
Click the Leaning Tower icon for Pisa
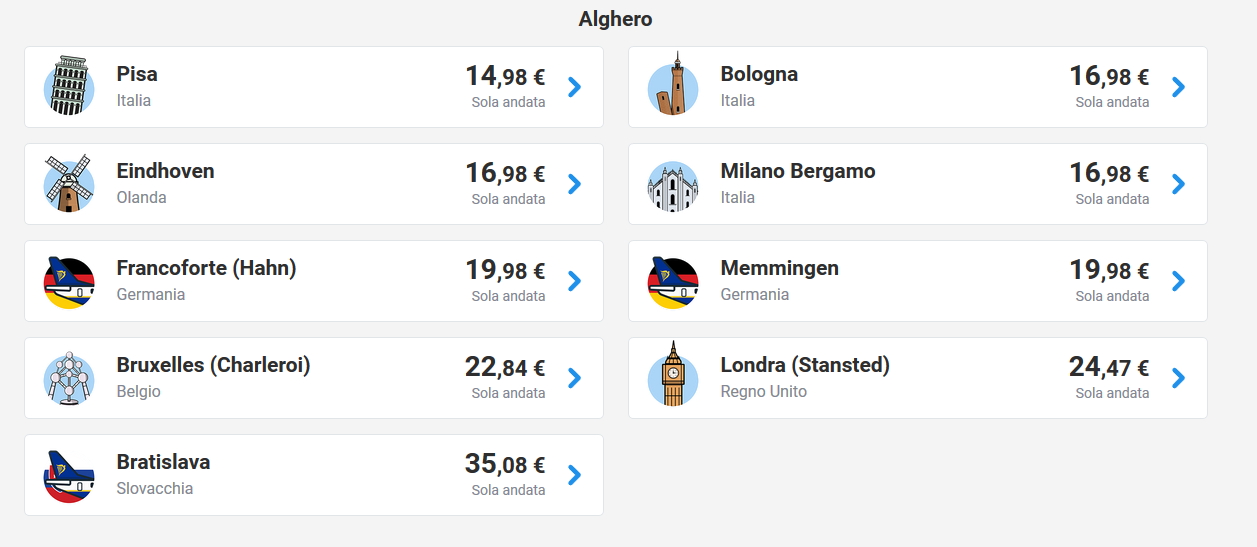click(x=69, y=86)
